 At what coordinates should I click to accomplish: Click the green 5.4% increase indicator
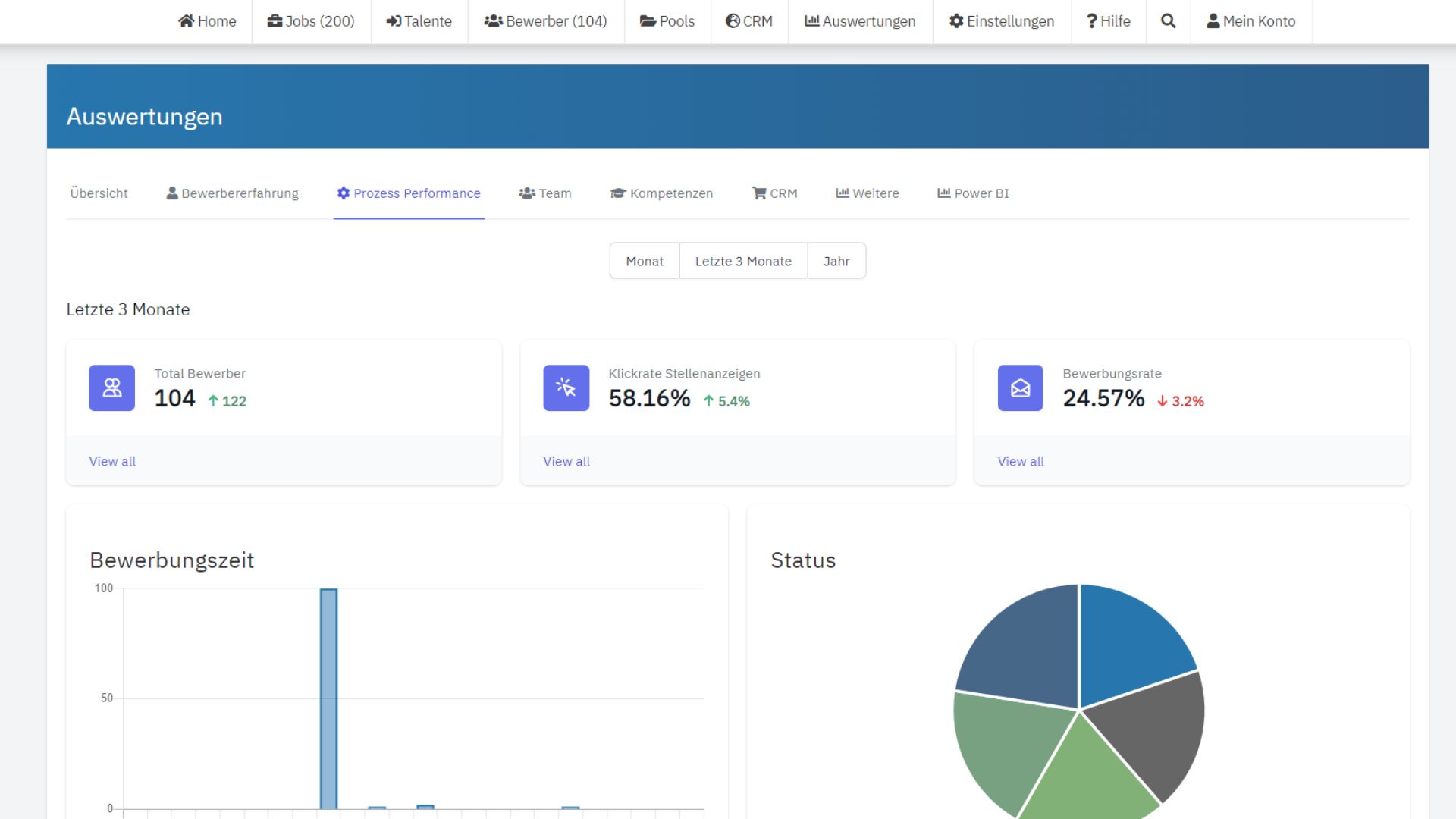726,401
